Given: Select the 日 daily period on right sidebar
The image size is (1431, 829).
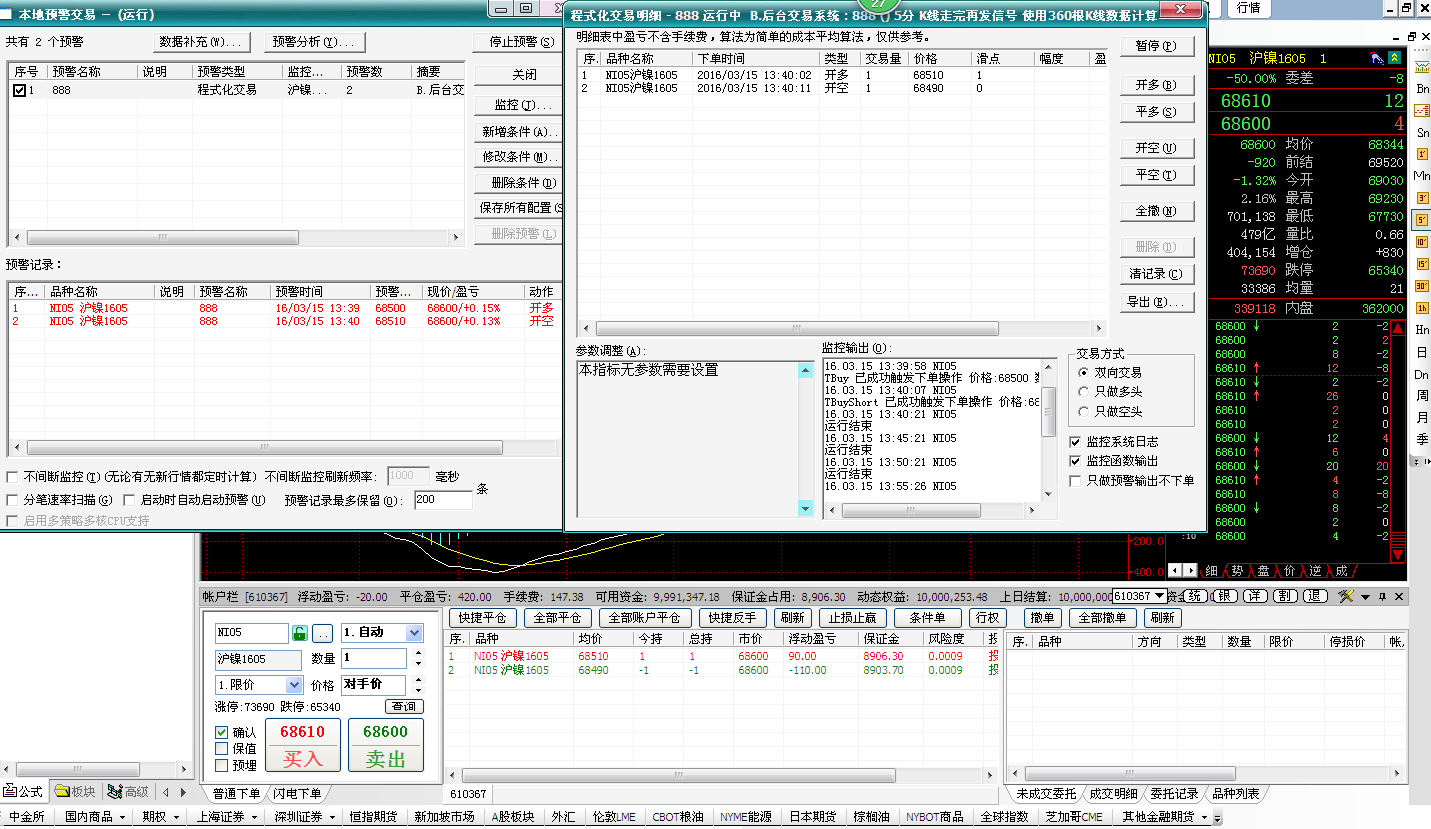Looking at the screenshot, I should (1422, 352).
